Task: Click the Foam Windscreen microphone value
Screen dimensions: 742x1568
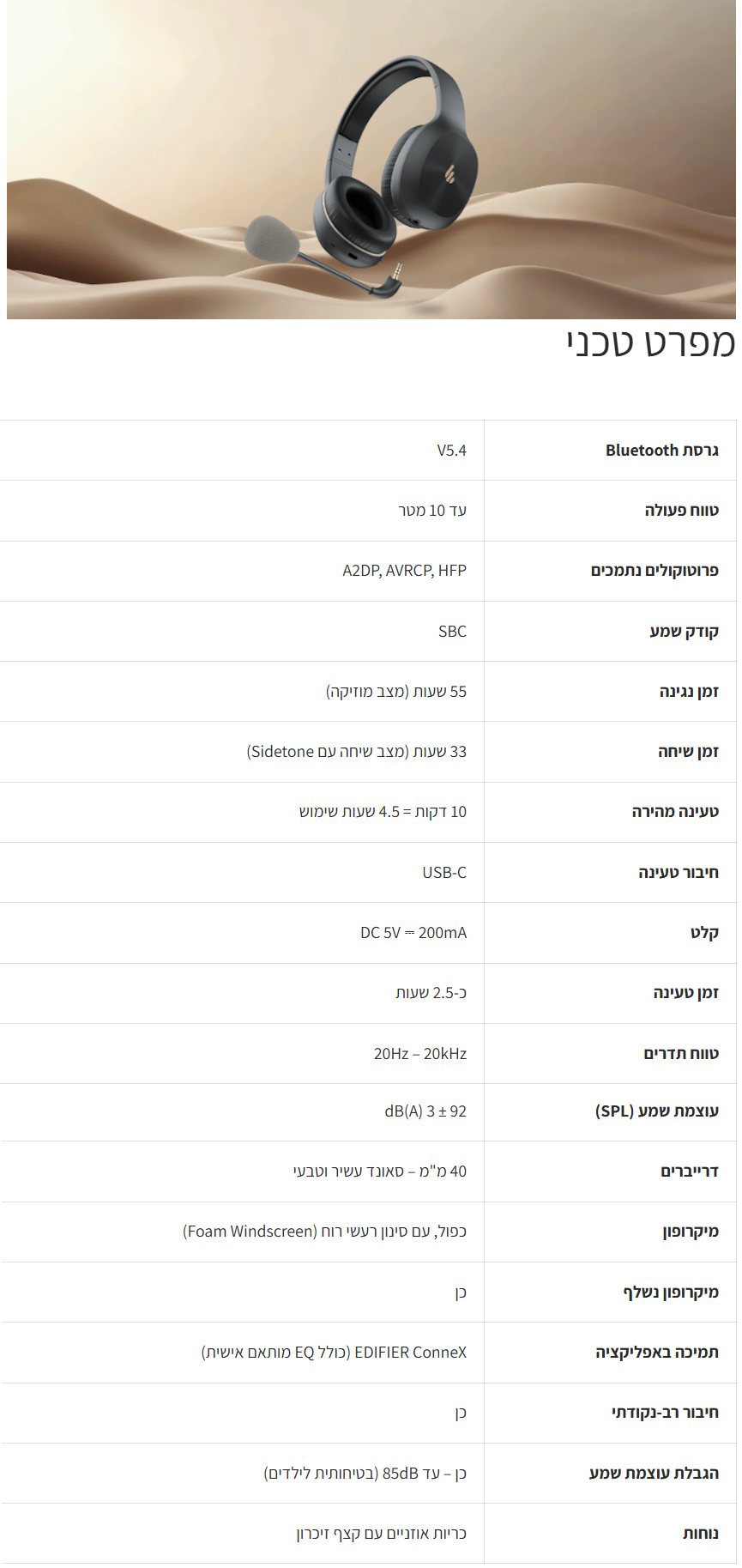Action: coord(324,1232)
